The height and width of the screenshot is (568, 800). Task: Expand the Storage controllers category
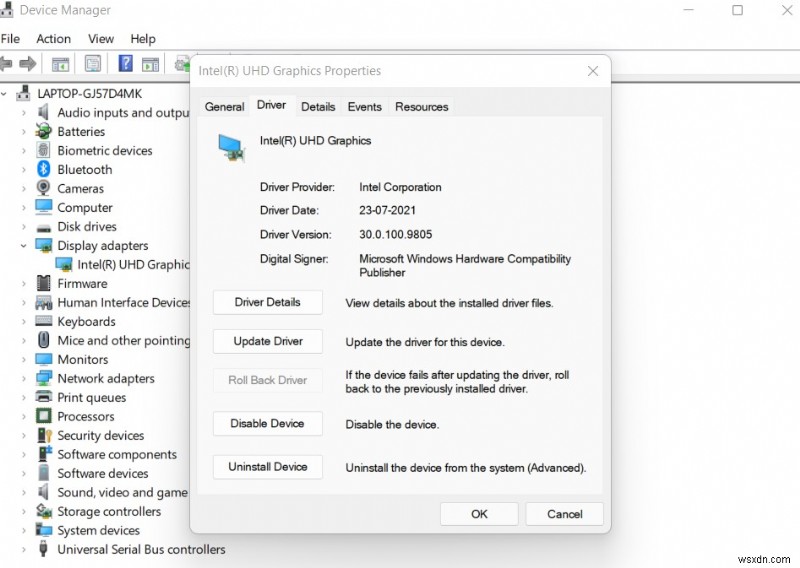click(x=23, y=512)
